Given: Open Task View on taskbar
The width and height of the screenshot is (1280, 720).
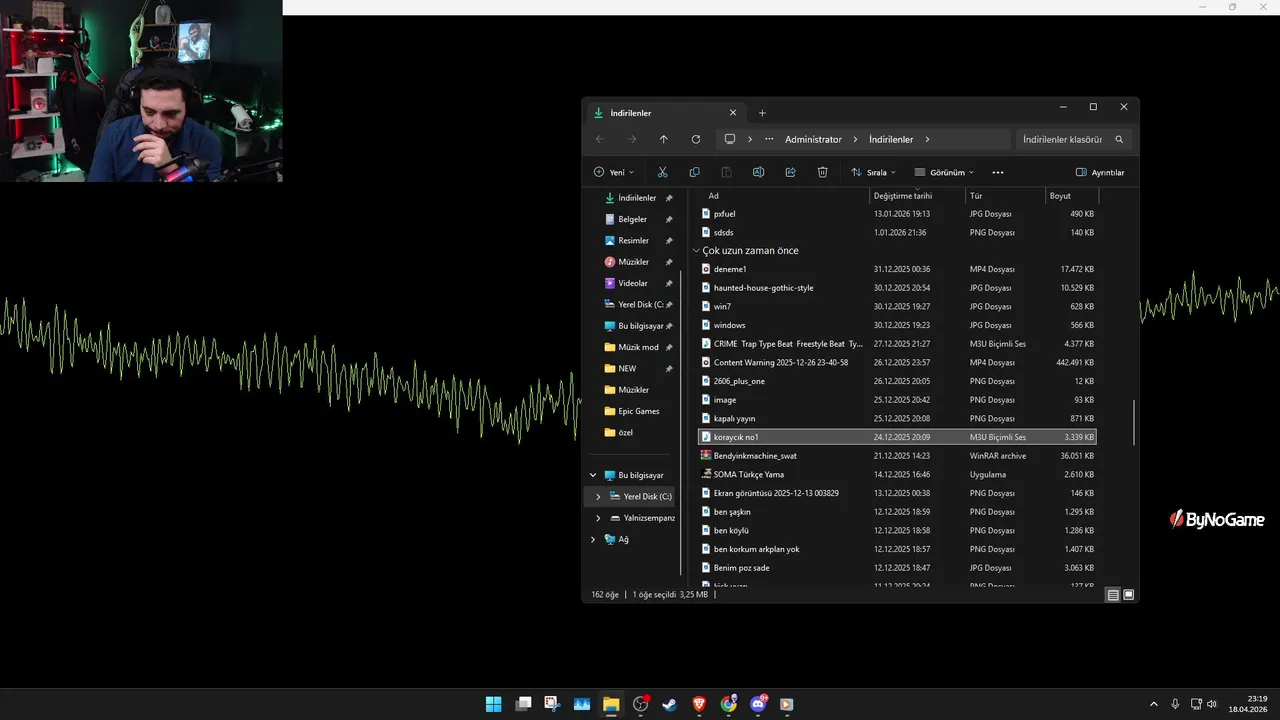Looking at the screenshot, I should (523, 704).
